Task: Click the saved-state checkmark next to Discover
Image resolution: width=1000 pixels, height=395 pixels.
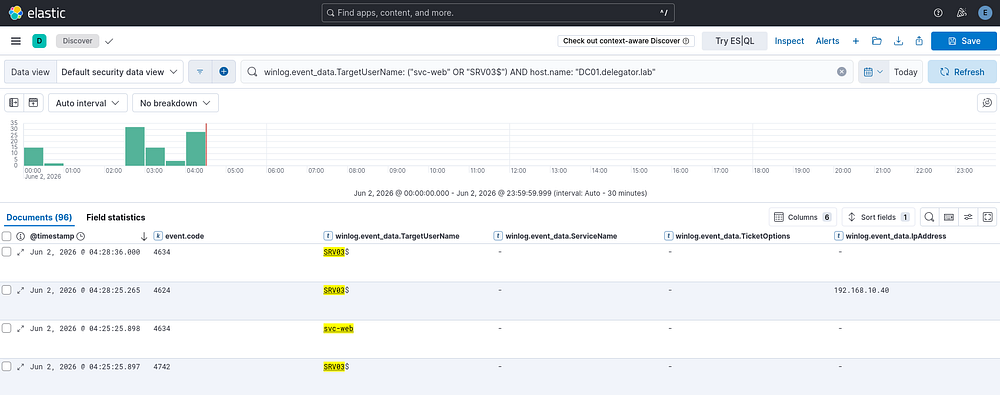Action: [x=109, y=41]
